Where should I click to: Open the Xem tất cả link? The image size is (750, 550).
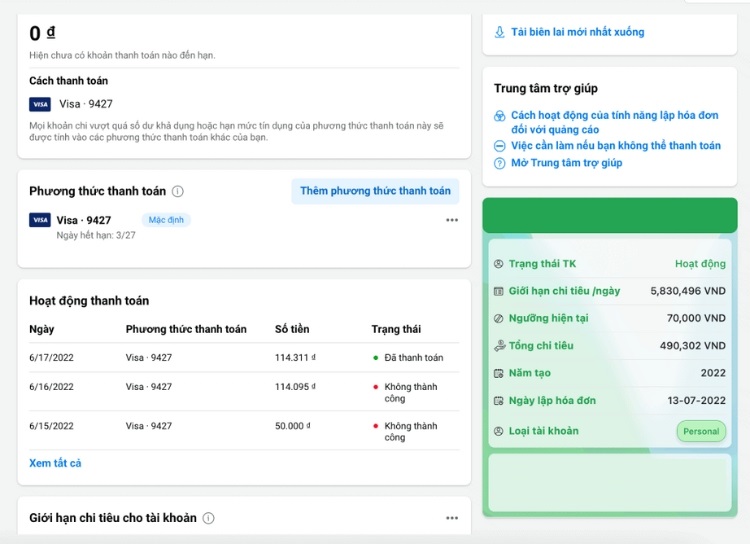tap(55, 463)
